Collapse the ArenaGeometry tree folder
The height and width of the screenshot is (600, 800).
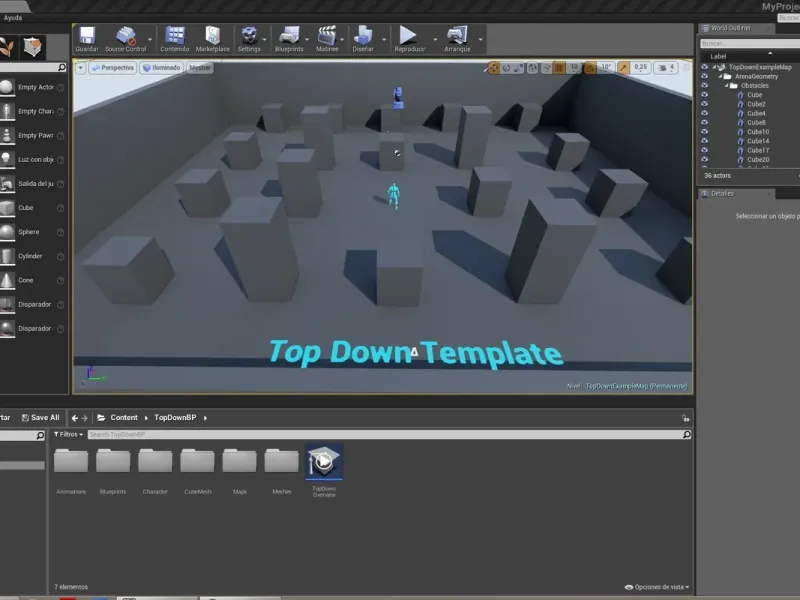coord(720,76)
